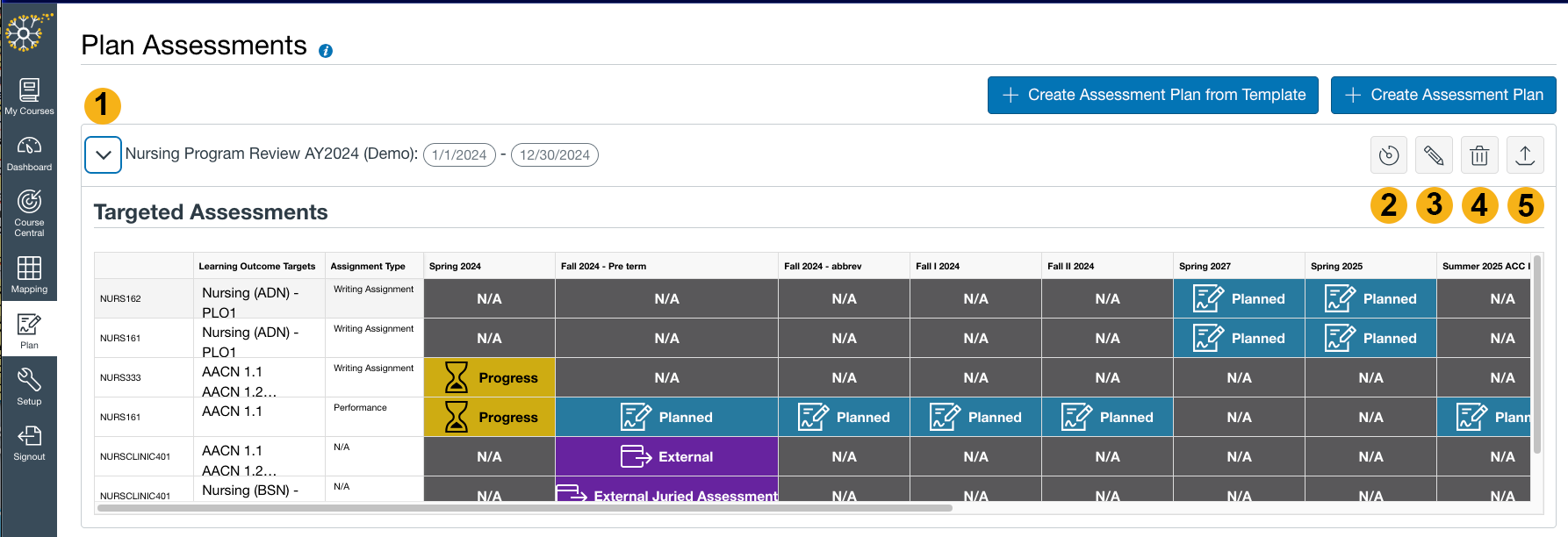Click the Summer 2025 ACC column header

[x=1485, y=266]
